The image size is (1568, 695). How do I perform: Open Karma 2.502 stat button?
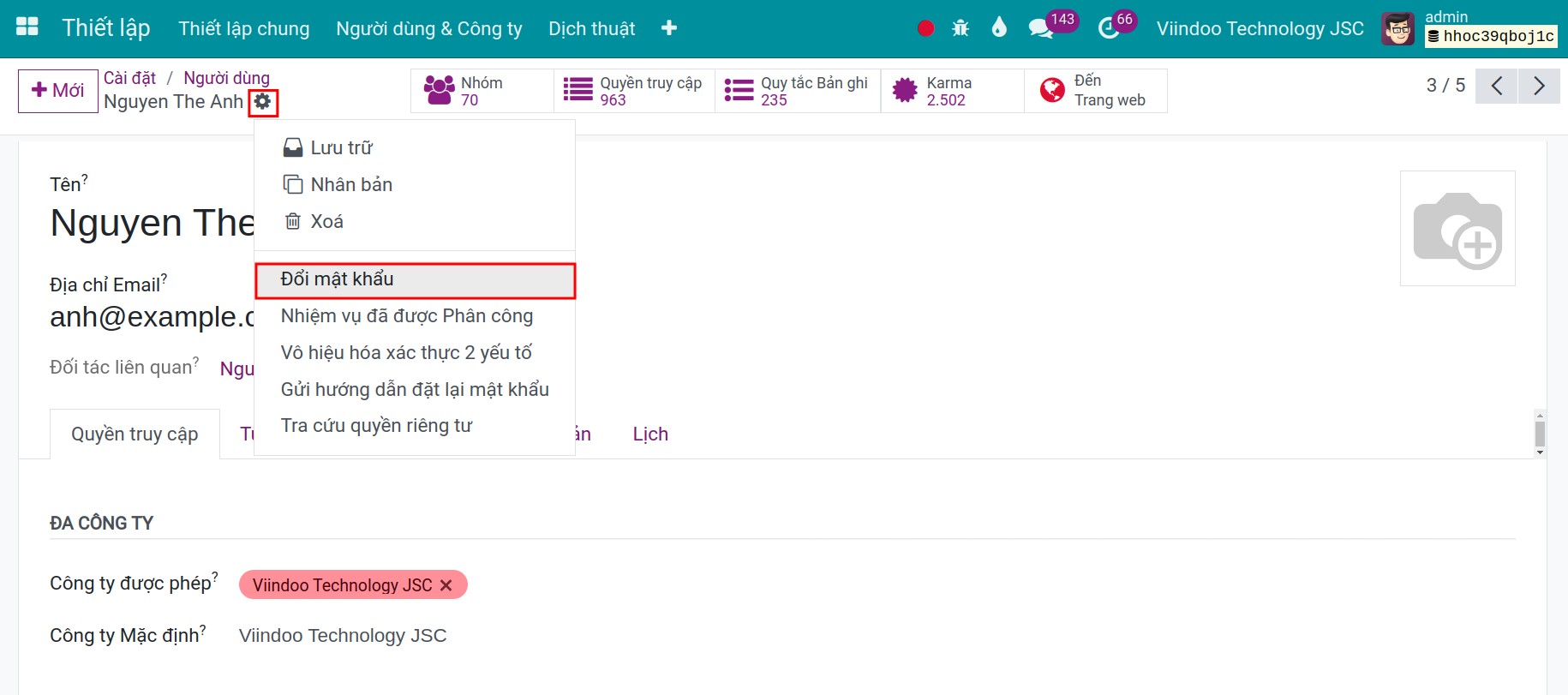tap(953, 91)
